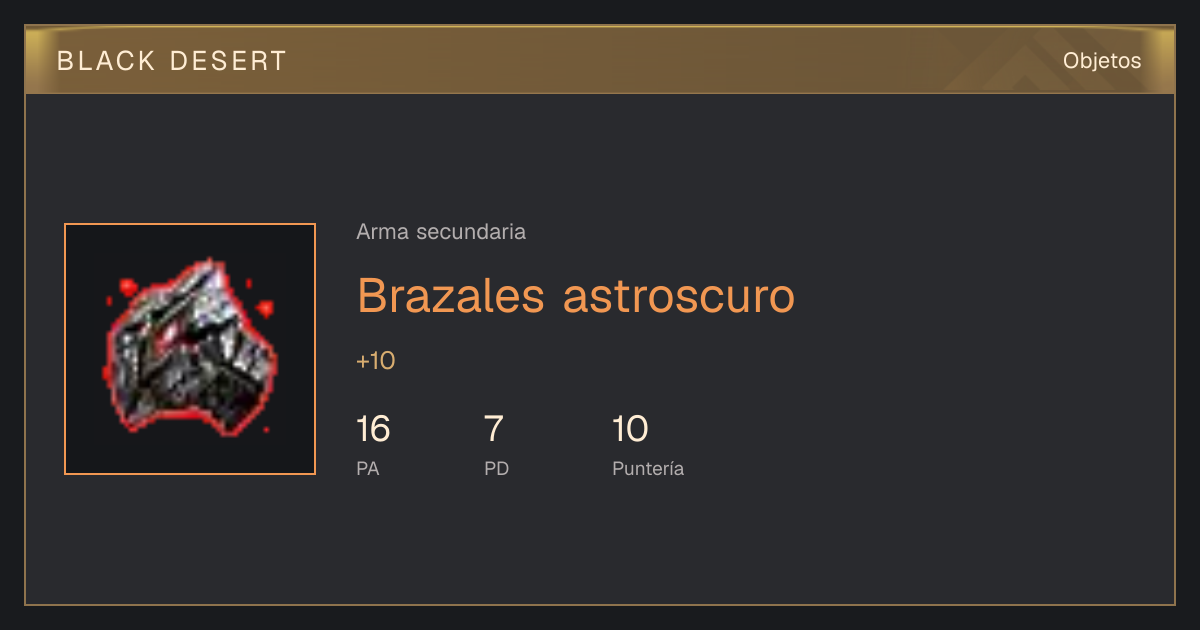Click the word astroscuro in title
This screenshot has width=1200, height=630.
click(679, 295)
